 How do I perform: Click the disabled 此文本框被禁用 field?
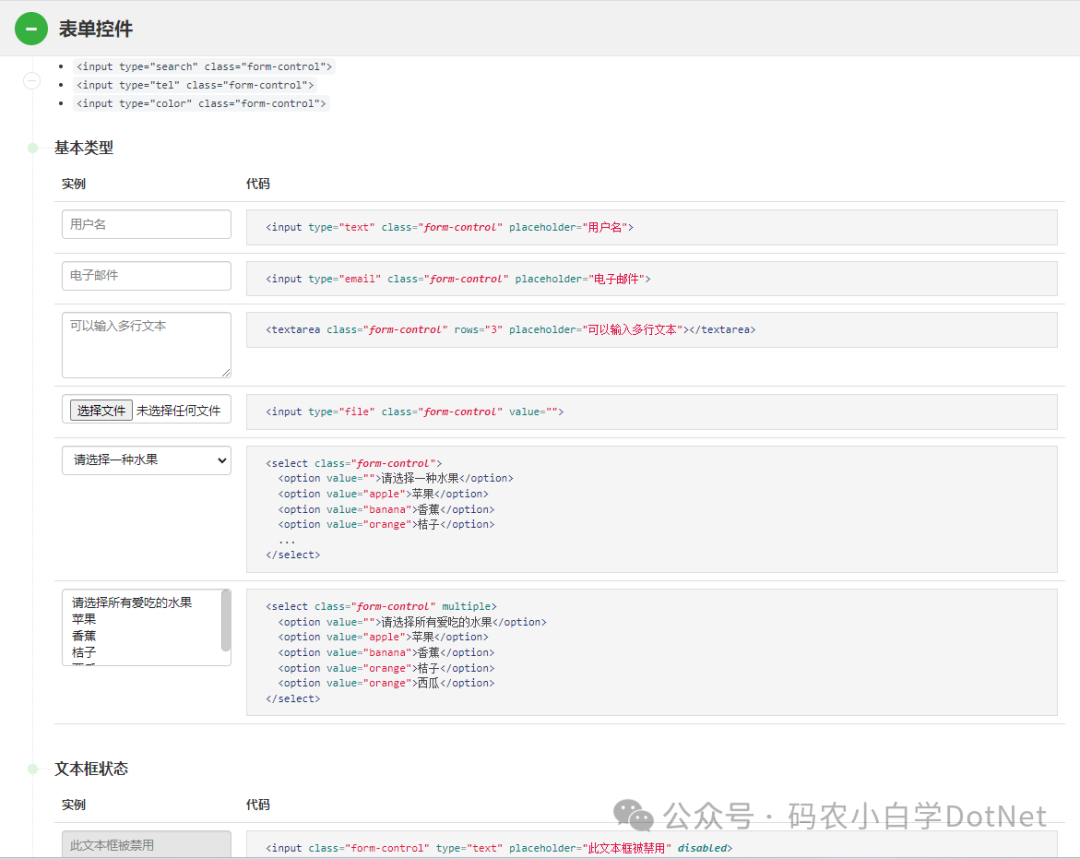click(146, 845)
